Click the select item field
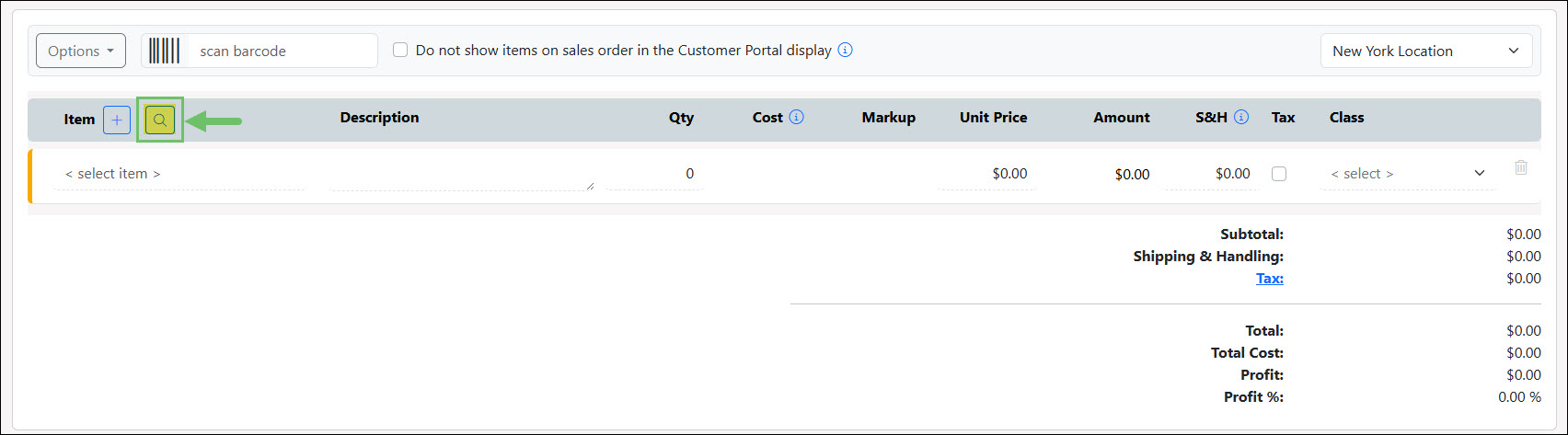Viewport: 1568px width, 435px height. pos(179,173)
